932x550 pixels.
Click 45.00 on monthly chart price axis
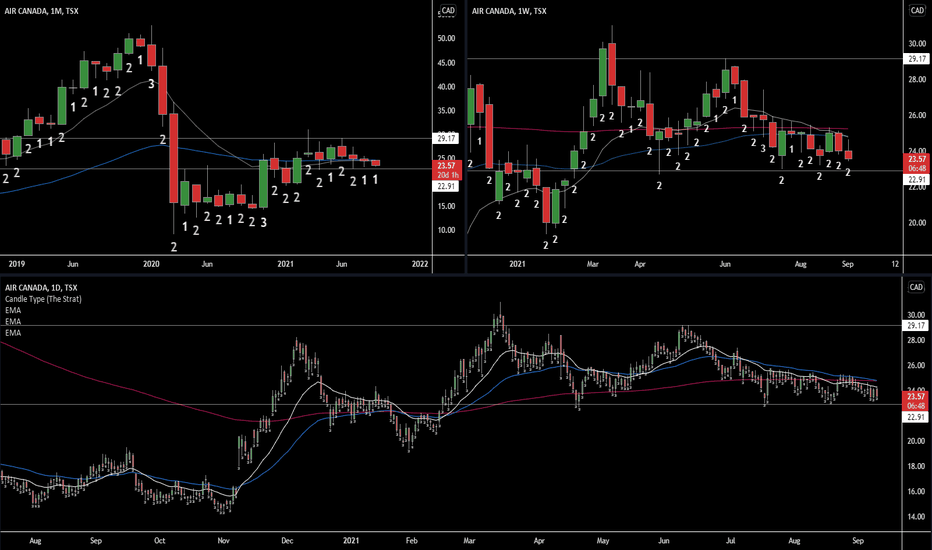(x=446, y=63)
